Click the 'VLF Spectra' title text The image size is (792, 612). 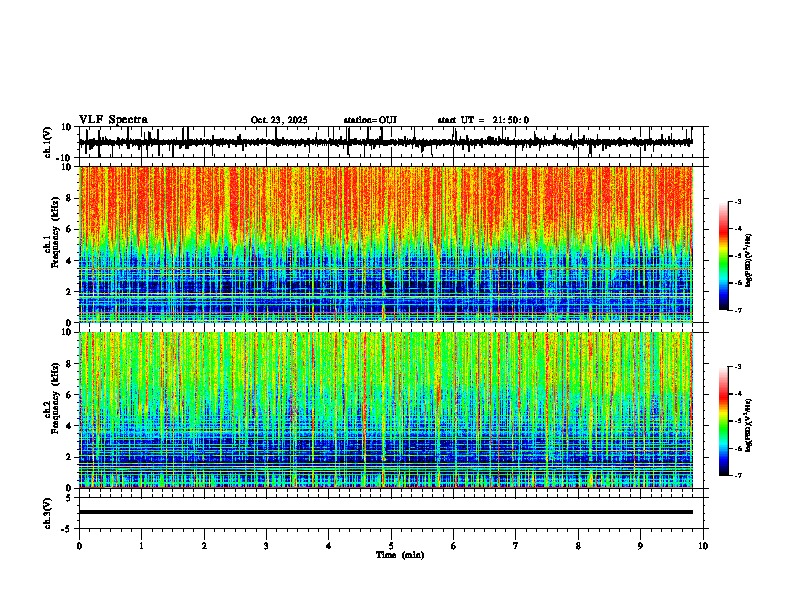[x=113, y=120]
